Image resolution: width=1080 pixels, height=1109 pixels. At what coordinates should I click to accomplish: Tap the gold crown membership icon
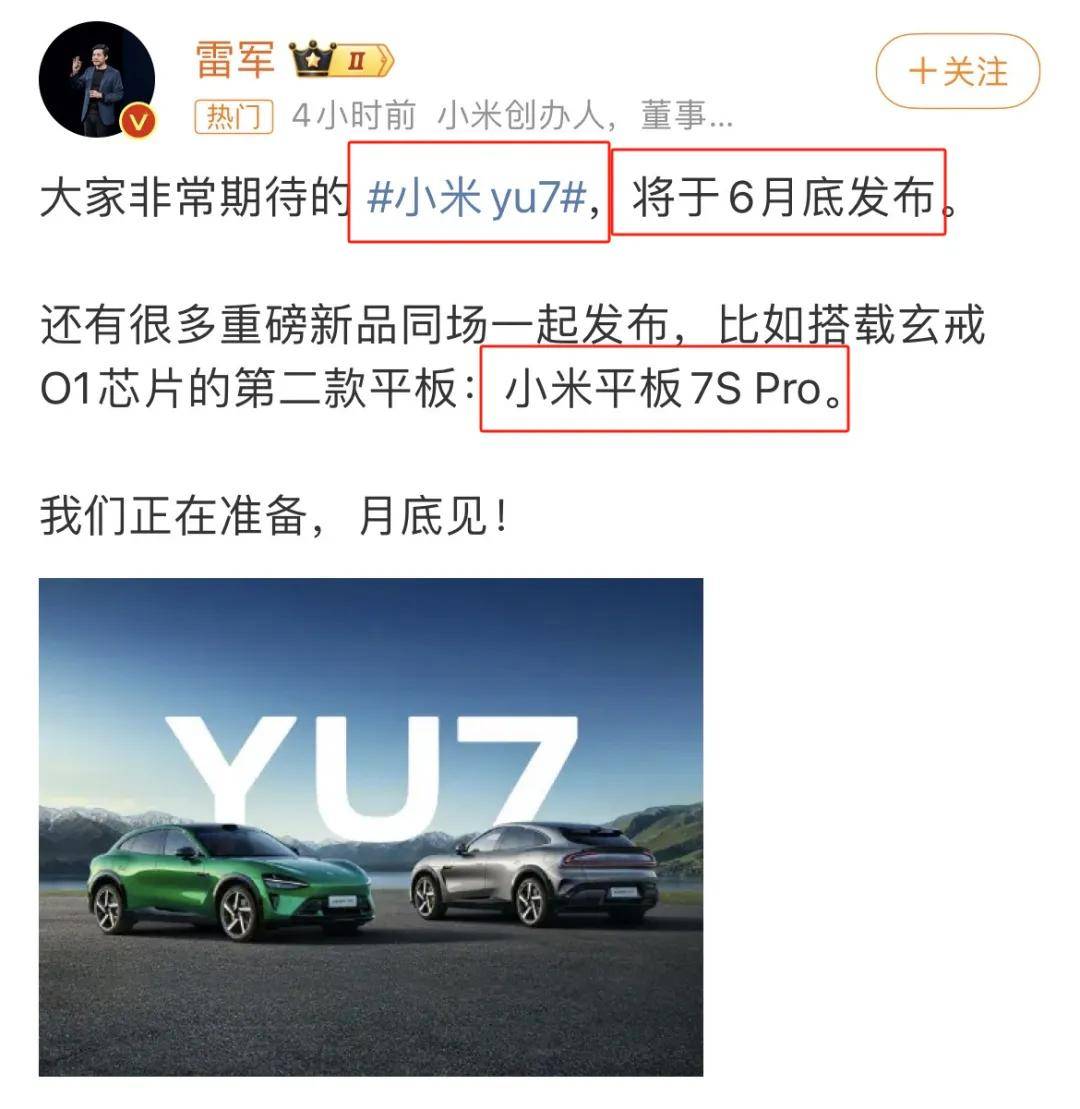click(x=312, y=58)
